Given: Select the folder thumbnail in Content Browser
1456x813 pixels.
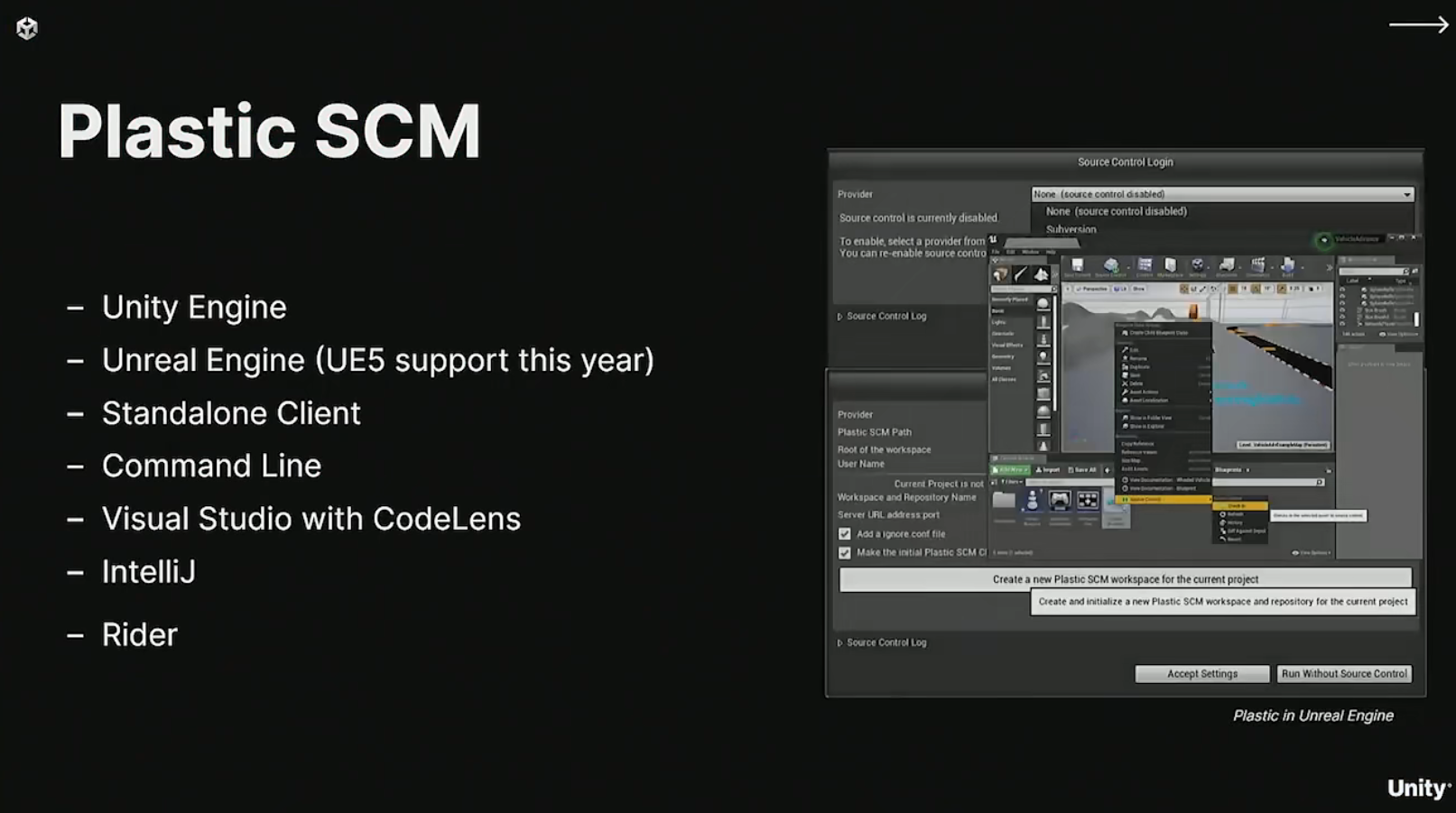Looking at the screenshot, I should coord(1004,500).
